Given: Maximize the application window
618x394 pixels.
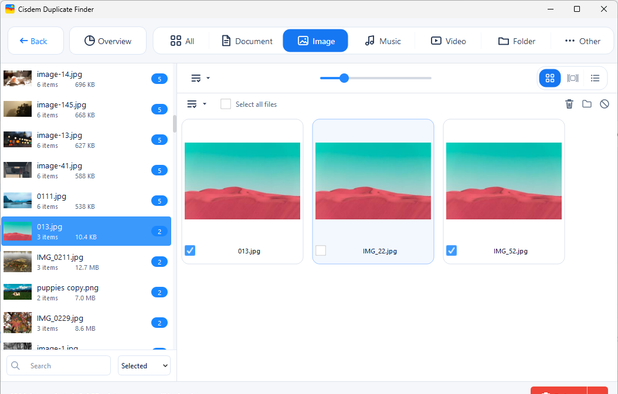Looking at the screenshot, I should pos(577,9).
